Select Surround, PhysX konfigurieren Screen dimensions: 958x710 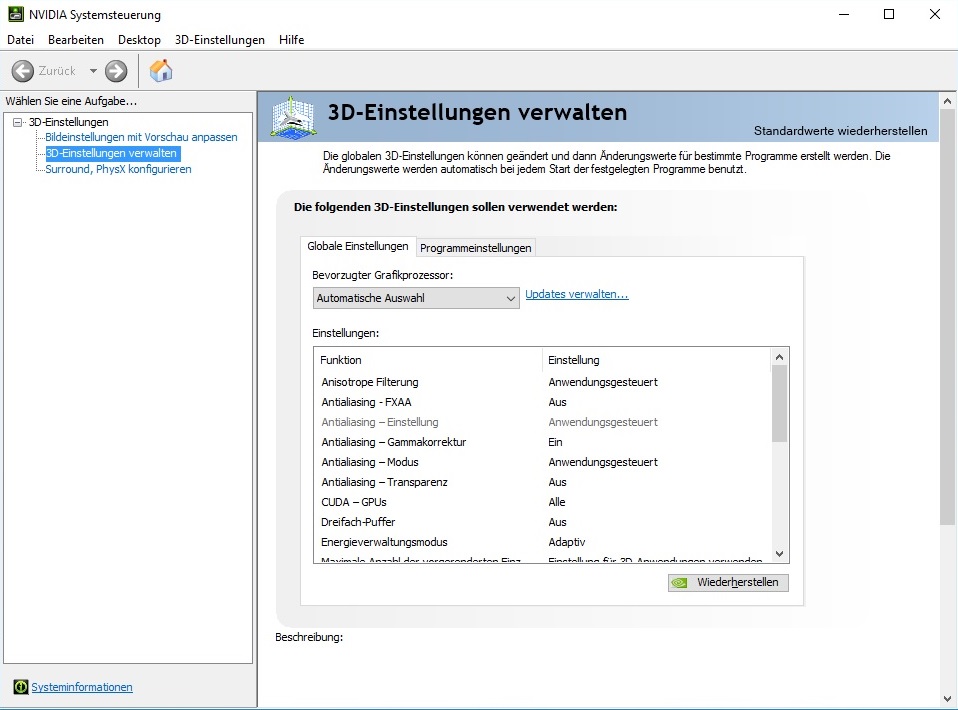point(119,169)
